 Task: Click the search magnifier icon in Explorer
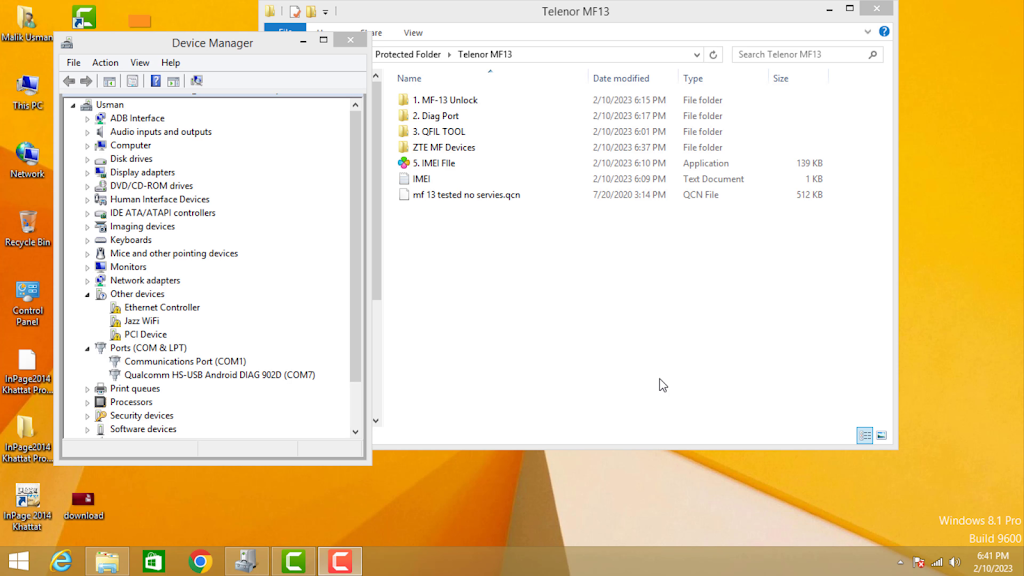click(872, 55)
